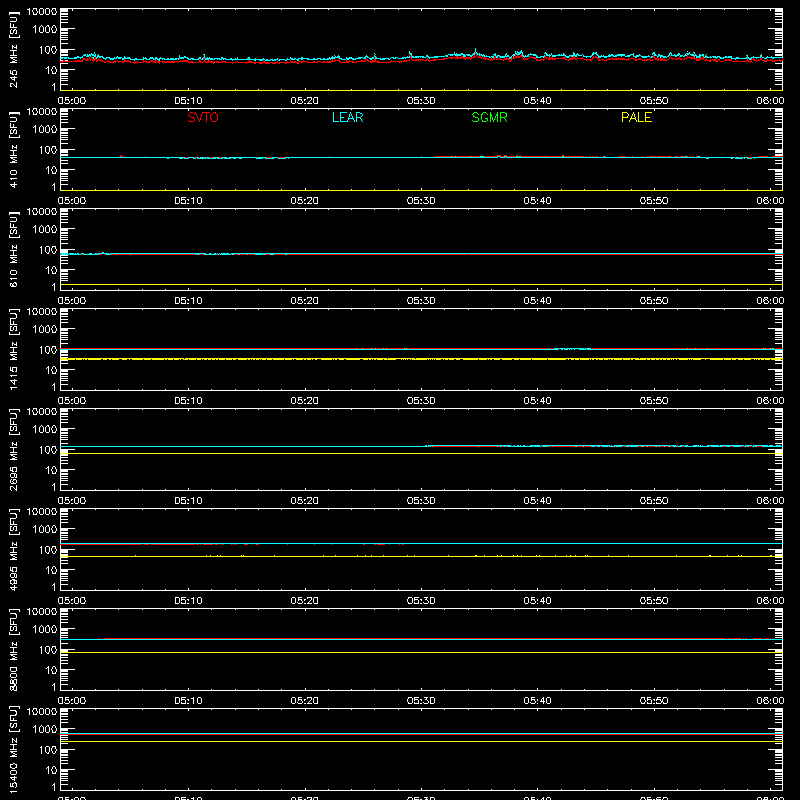Select the 610 MHz [SFU] axis title
Image resolution: width=800 pixels, height=800 pixels.
pyautogui.click(x=13, y=250)
